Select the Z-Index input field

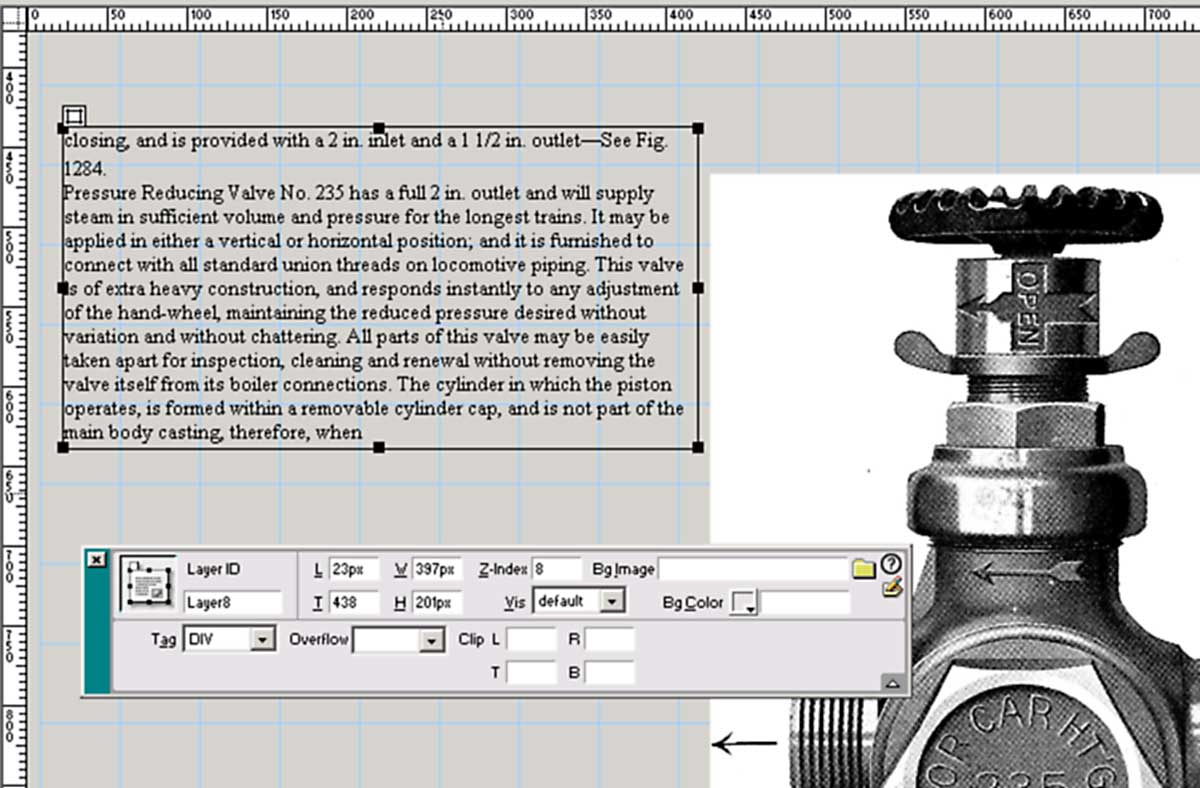click(556, 569)
